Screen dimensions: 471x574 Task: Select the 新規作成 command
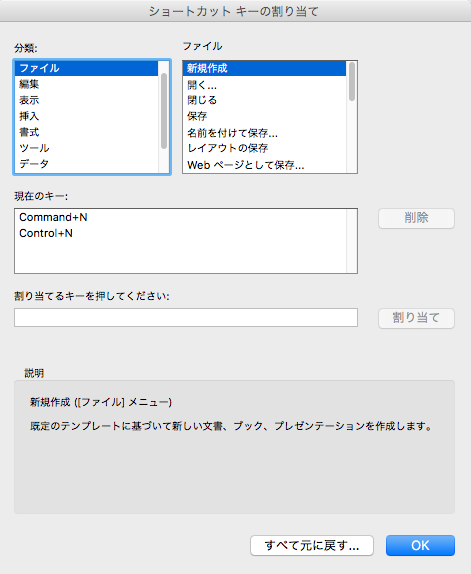coord(264,68)
